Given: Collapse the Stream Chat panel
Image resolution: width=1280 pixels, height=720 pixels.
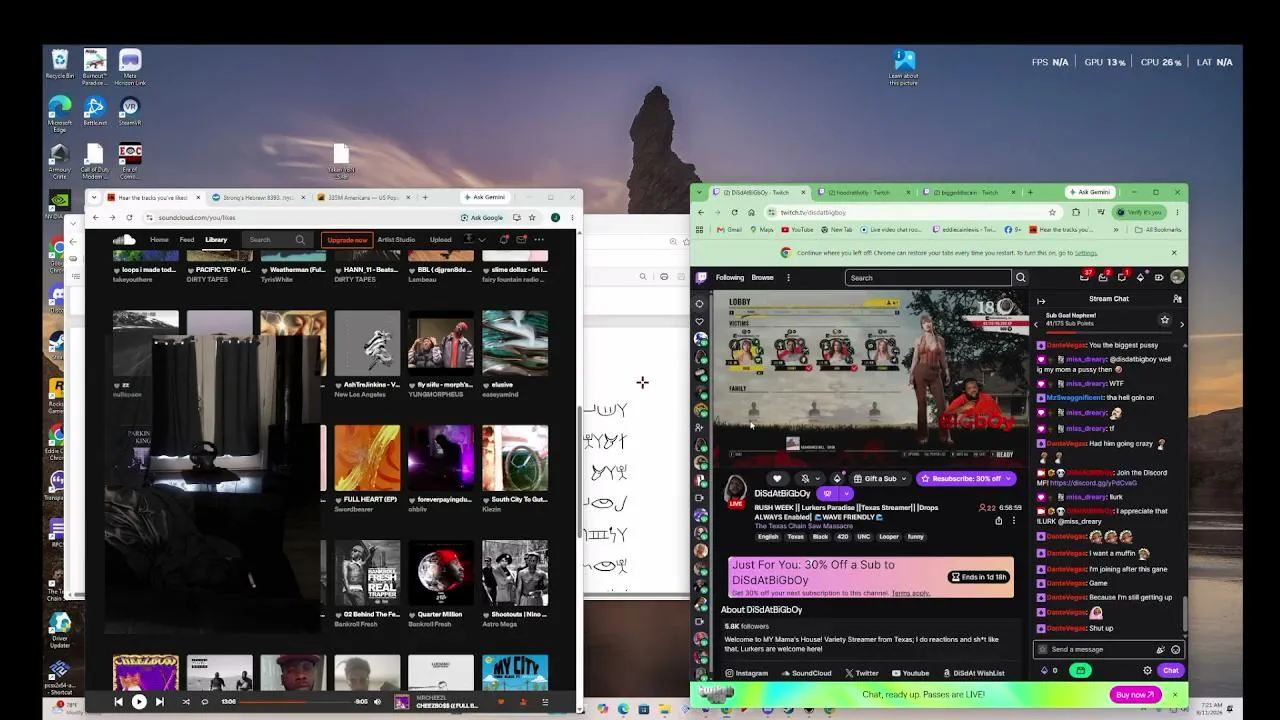Looking at the screenshot, I should point(1041,299).
